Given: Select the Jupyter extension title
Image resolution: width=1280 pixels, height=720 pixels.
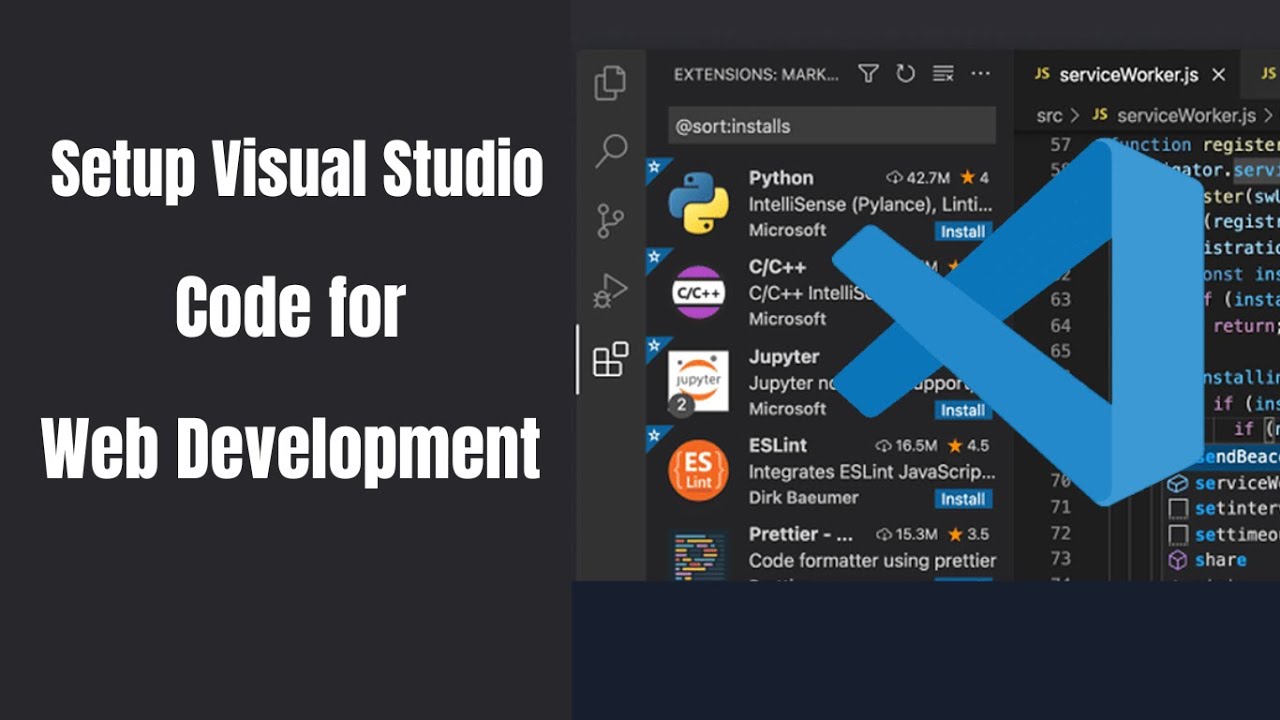Looking at the screenshot, I should (784, 357).
